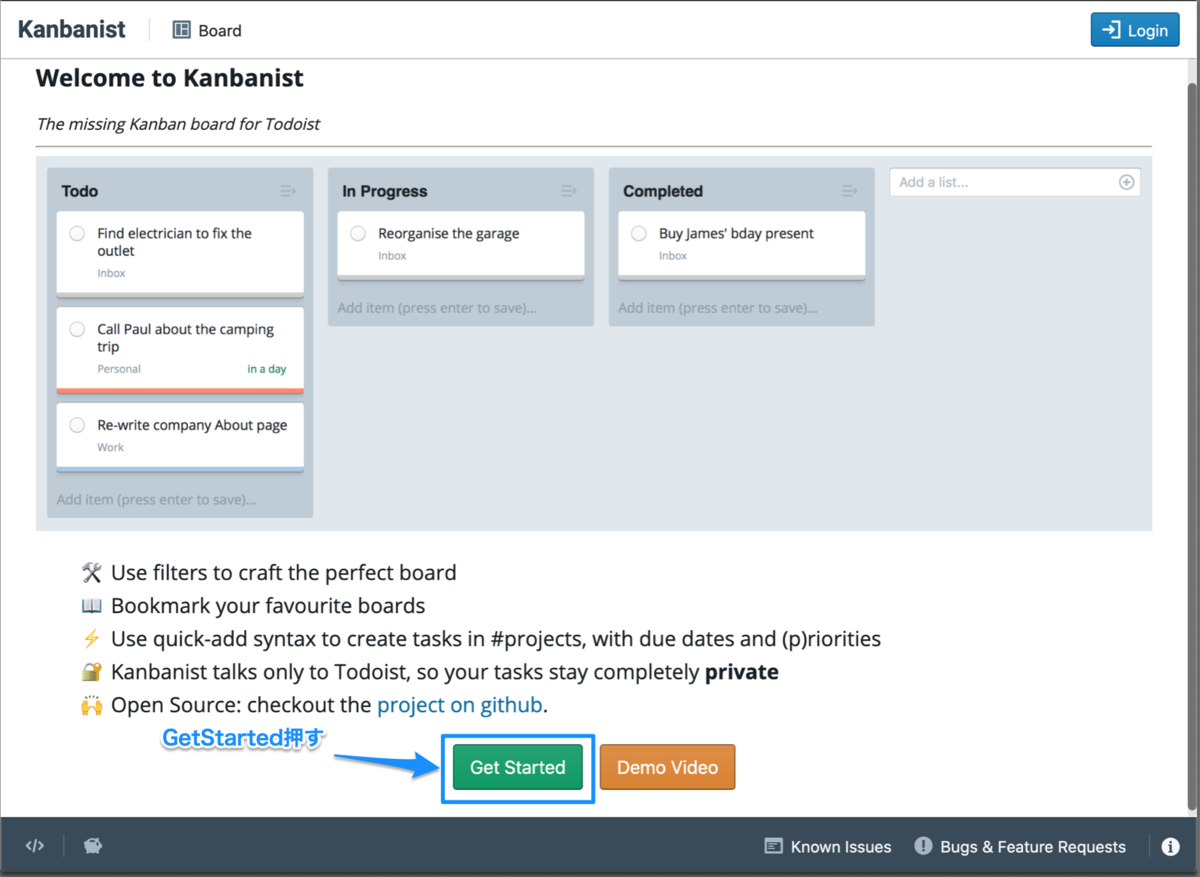Click Add item field in Todo list

(x=180, y=499)
